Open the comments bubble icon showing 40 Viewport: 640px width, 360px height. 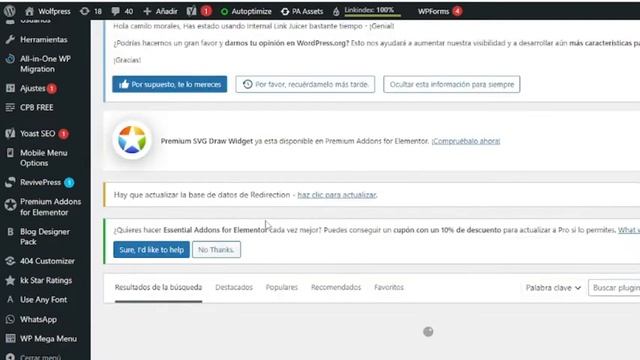116,11
